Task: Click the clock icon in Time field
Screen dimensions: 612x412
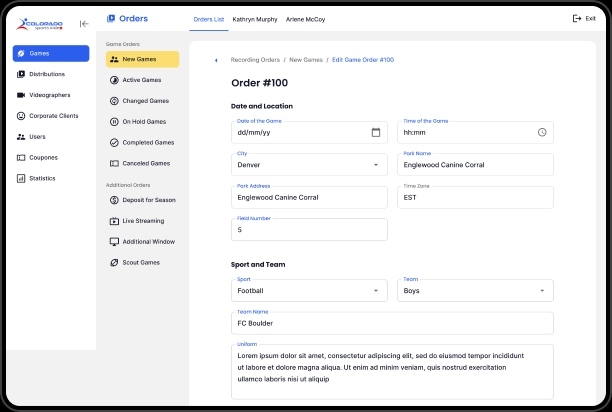Action: coord(541,132)
